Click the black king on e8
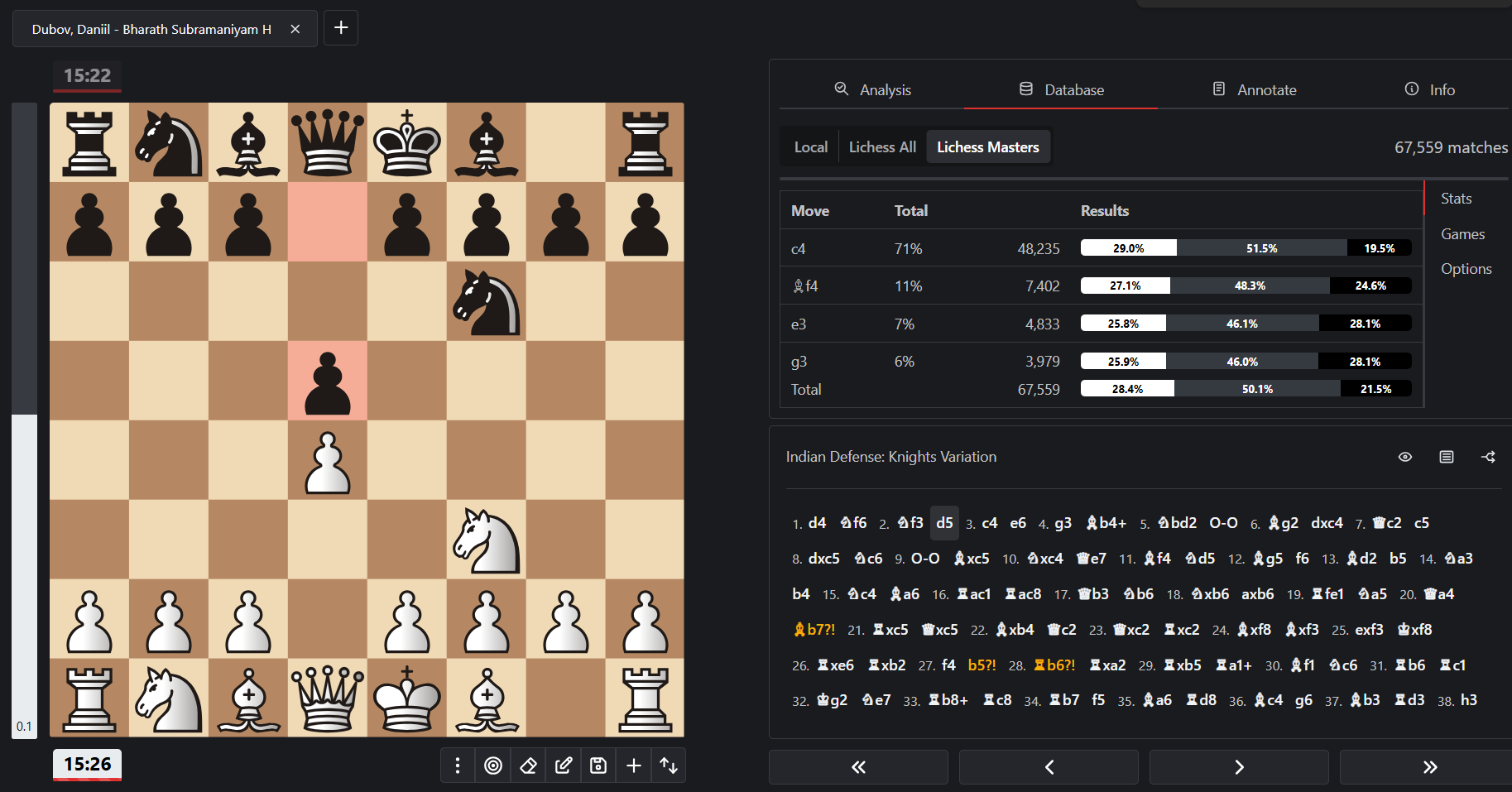 [x=407, y=142]
